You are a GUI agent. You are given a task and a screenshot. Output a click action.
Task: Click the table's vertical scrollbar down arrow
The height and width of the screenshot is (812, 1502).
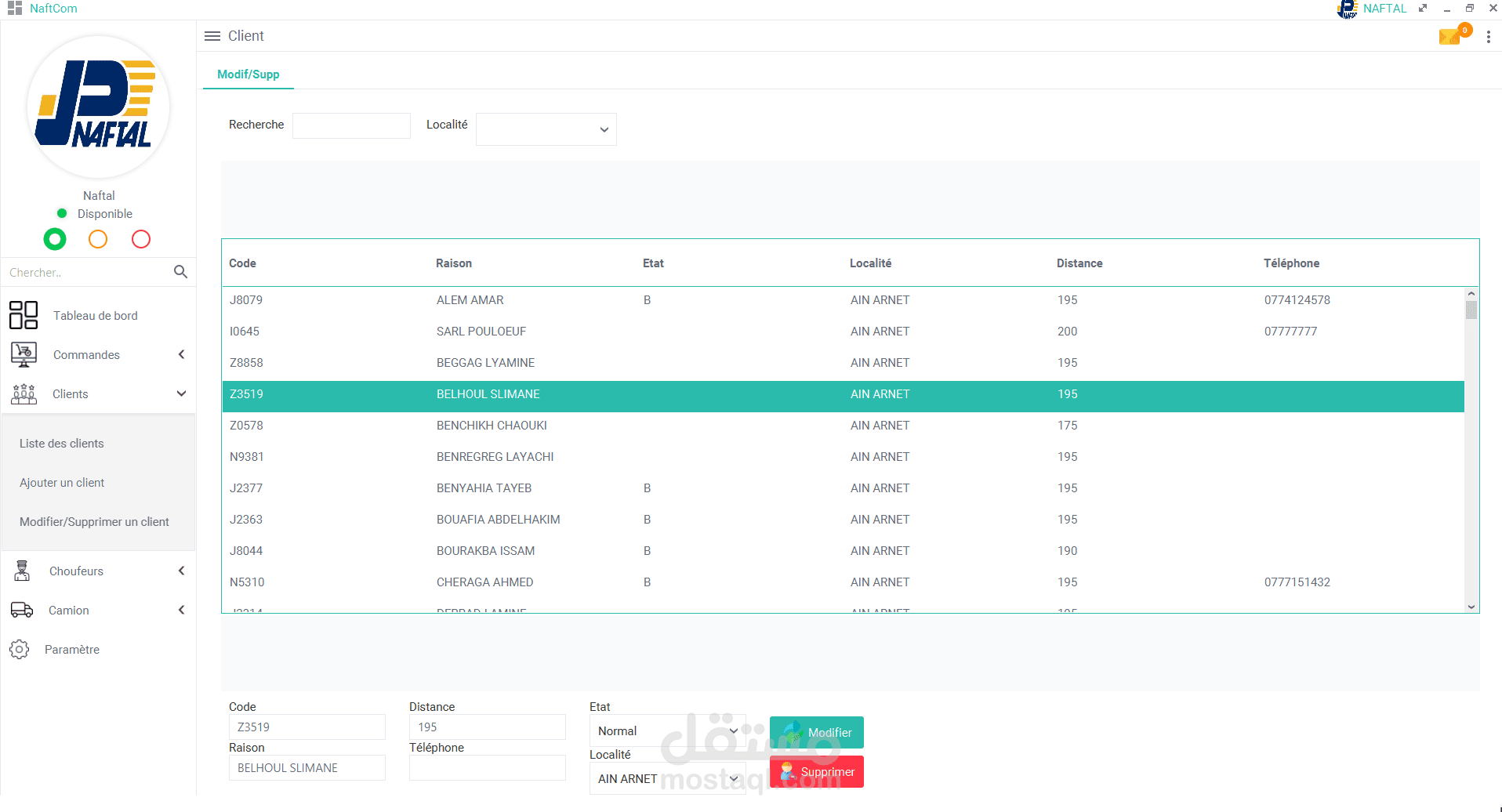(1471, 607)
